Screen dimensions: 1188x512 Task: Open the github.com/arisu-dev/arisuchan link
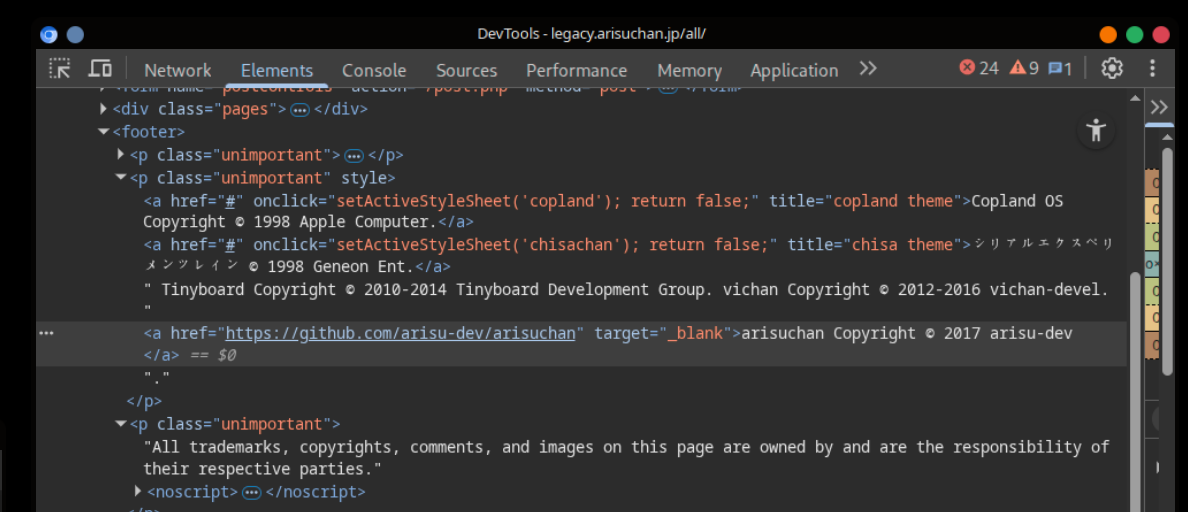pos(400,333)
